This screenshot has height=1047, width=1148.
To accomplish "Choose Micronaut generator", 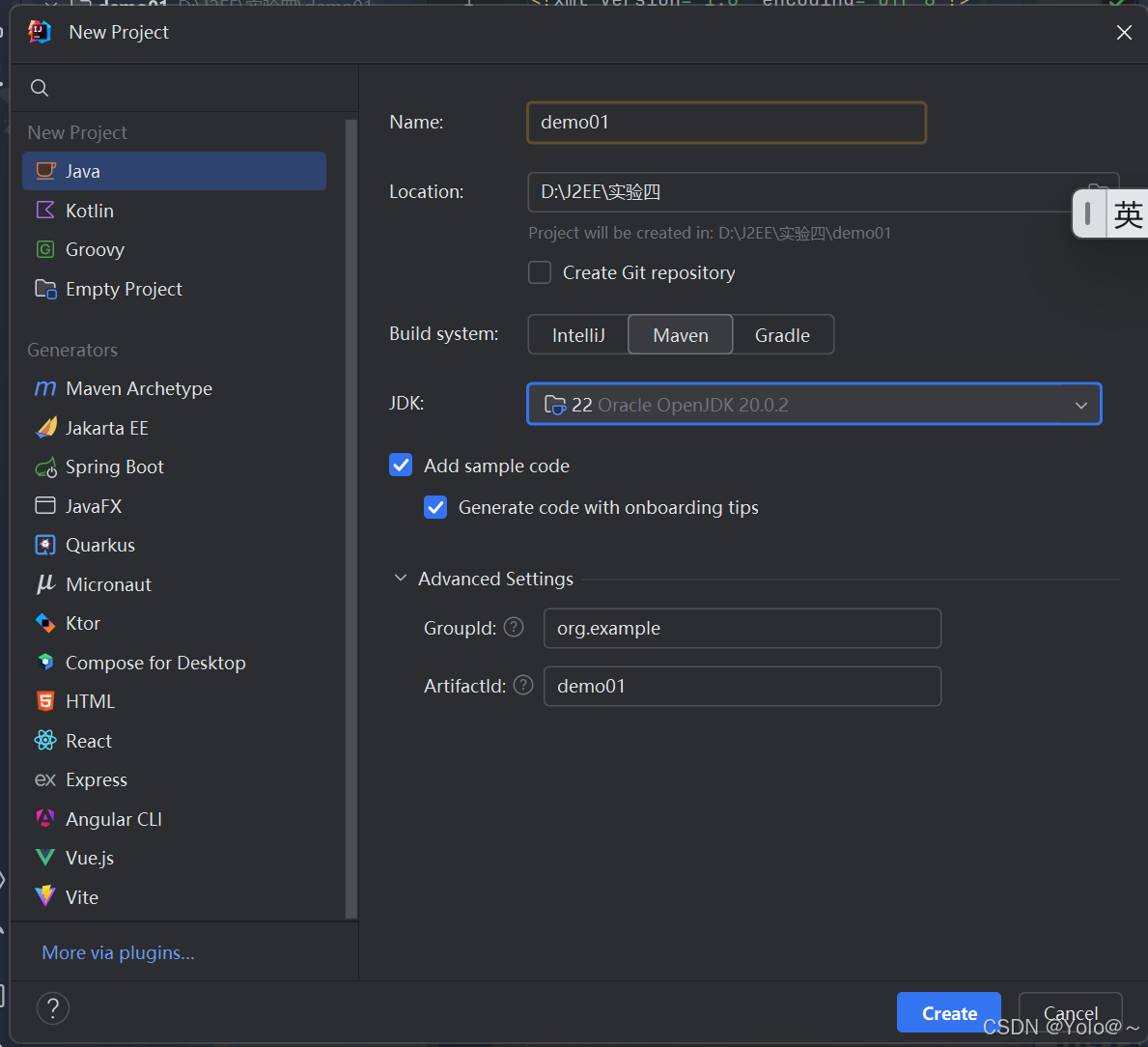I will pyautogui.click(x=174, y=584).
